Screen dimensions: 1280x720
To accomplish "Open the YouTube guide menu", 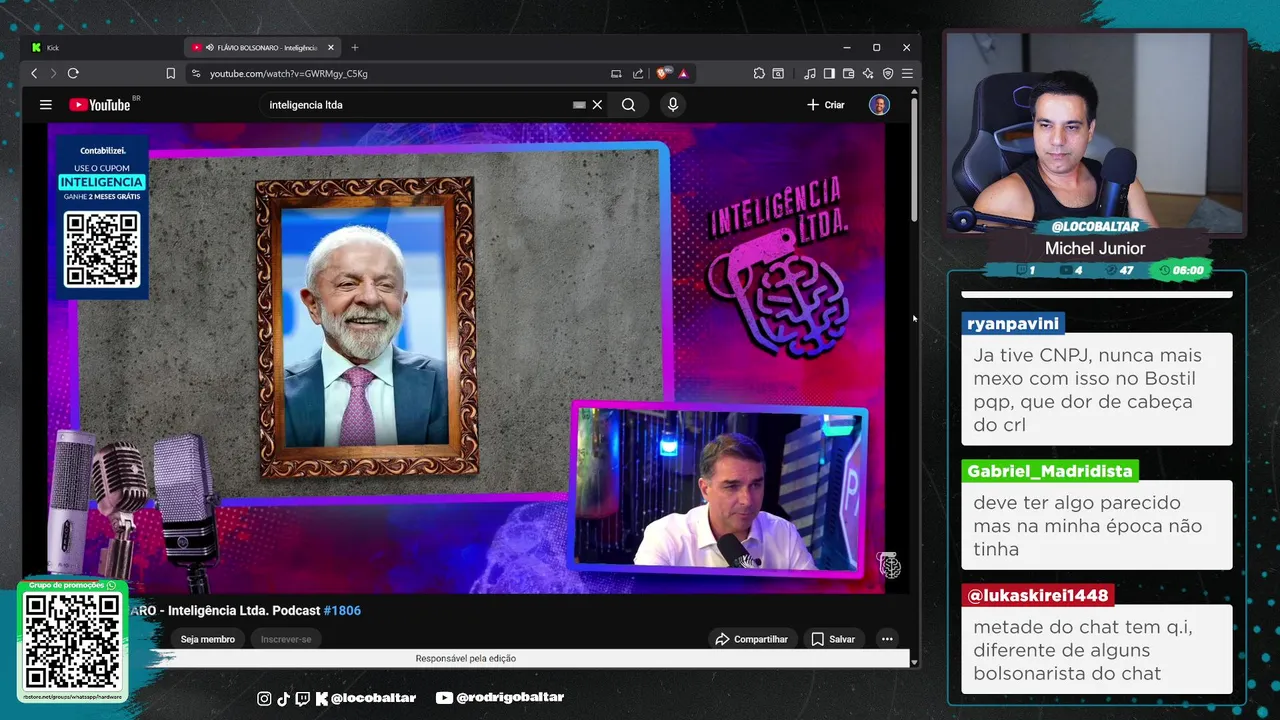I will tap(45, 104).
